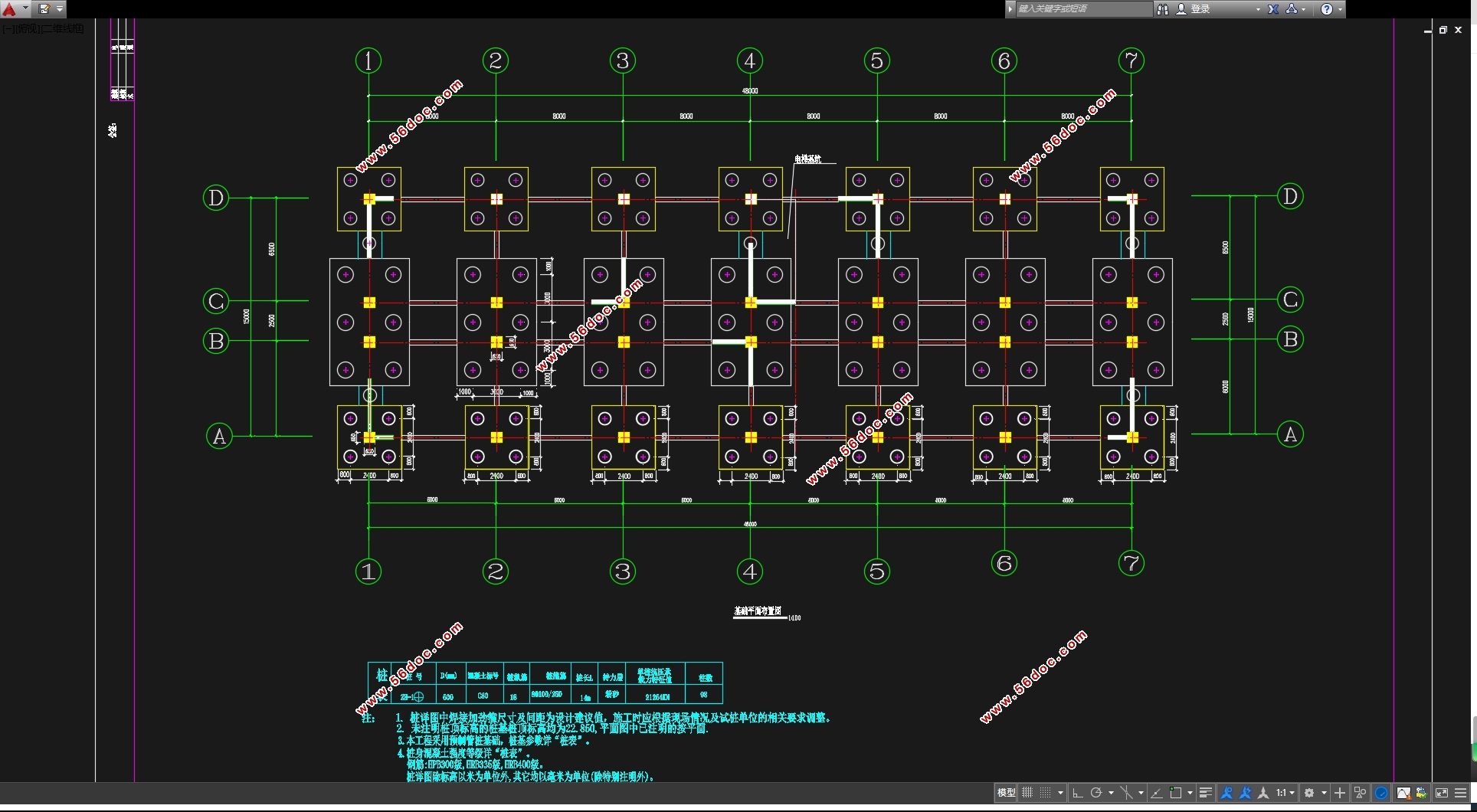The height and width of the screenshot is (812, 1477).
Task: Click the hardware acceleration blue circle icon
Action: [x=1381, y=793]
